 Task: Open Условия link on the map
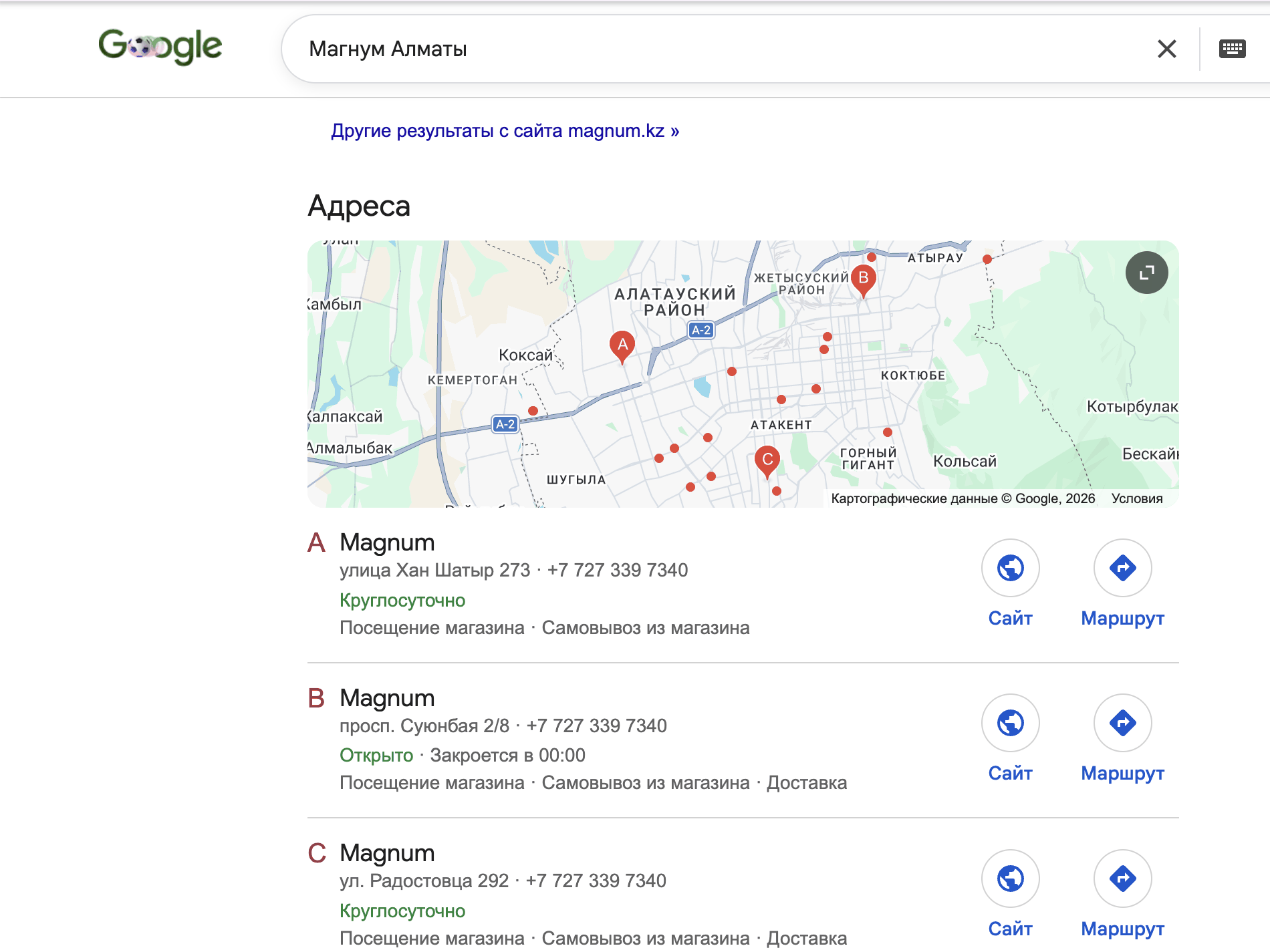1136,498
